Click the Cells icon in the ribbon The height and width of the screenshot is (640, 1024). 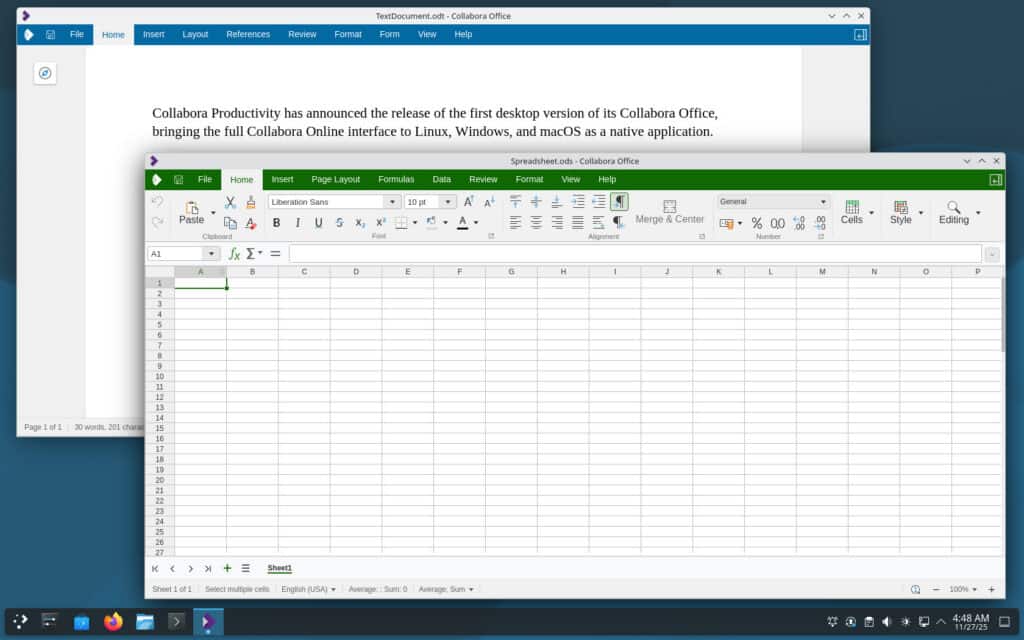pyautogui.click(x=851, y=212)
